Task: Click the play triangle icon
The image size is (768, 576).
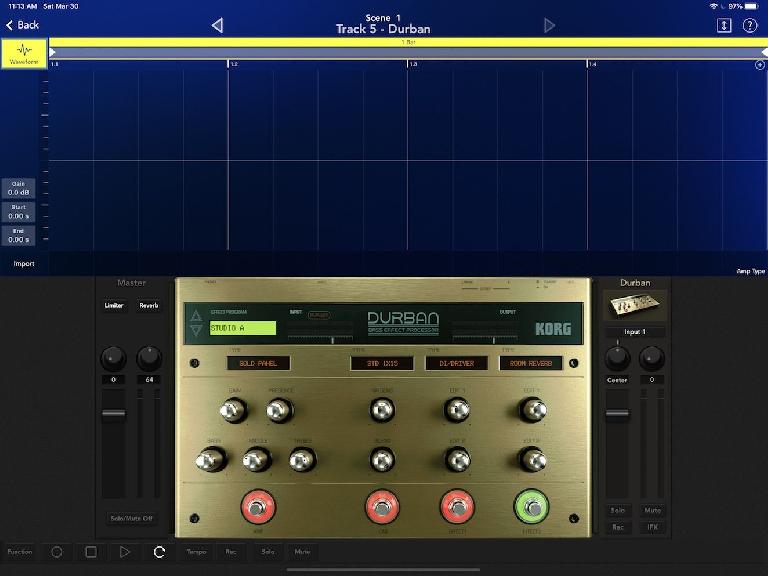Action: pos(124,552)
